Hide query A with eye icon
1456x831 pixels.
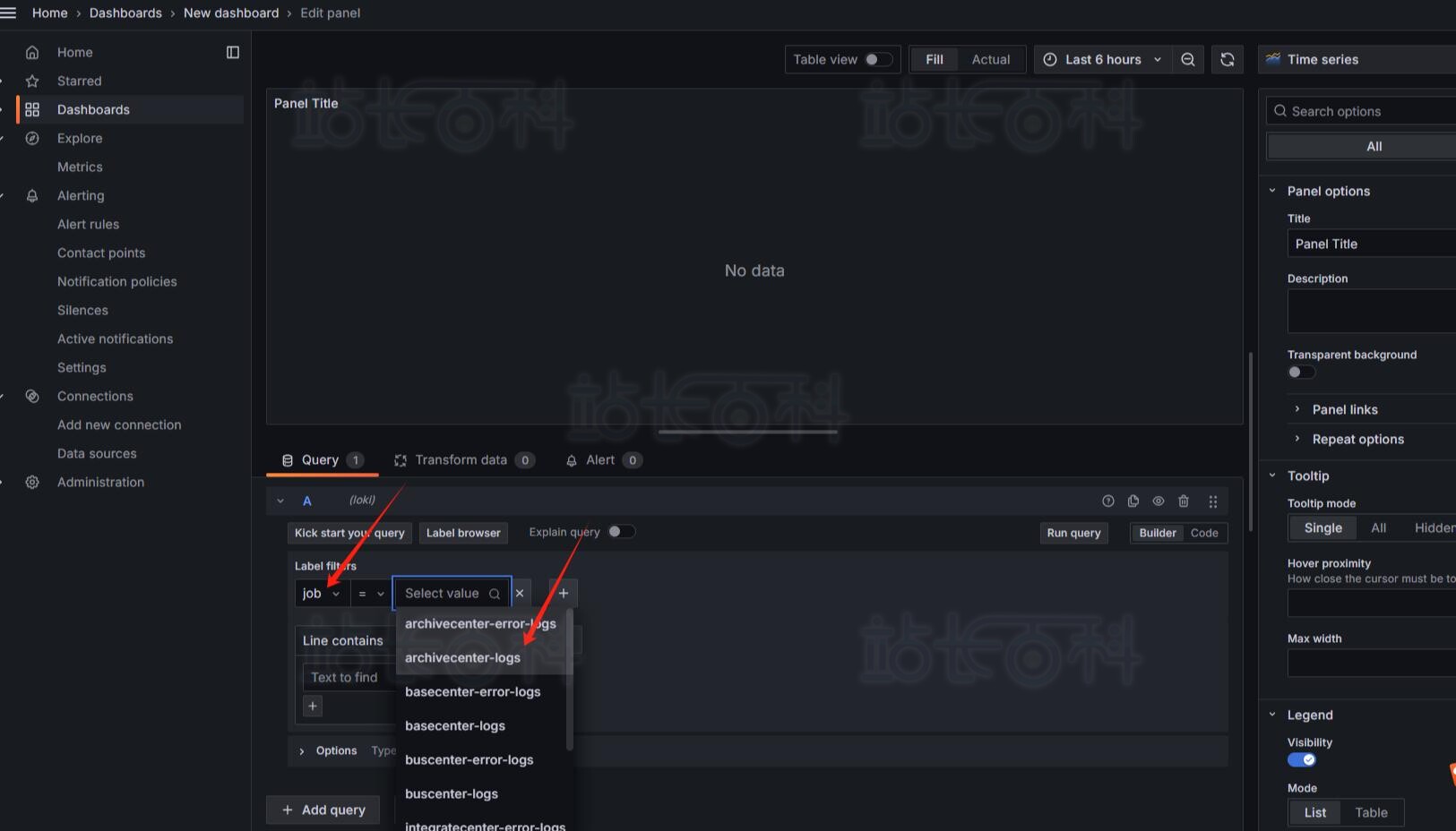pyautogui.click(x=1159, y=501)
